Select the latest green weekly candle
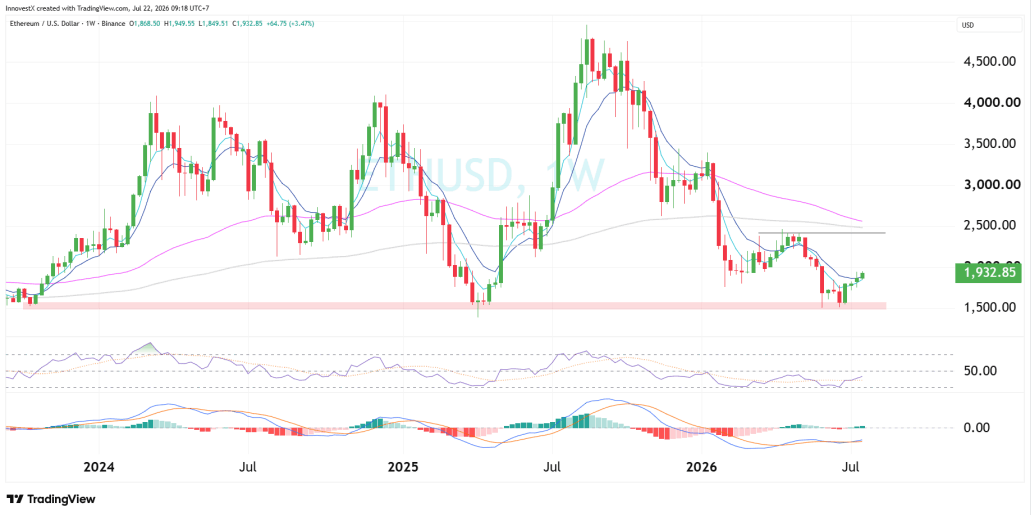The width and height of the screenshot is (1032, 515). (862, 275)
